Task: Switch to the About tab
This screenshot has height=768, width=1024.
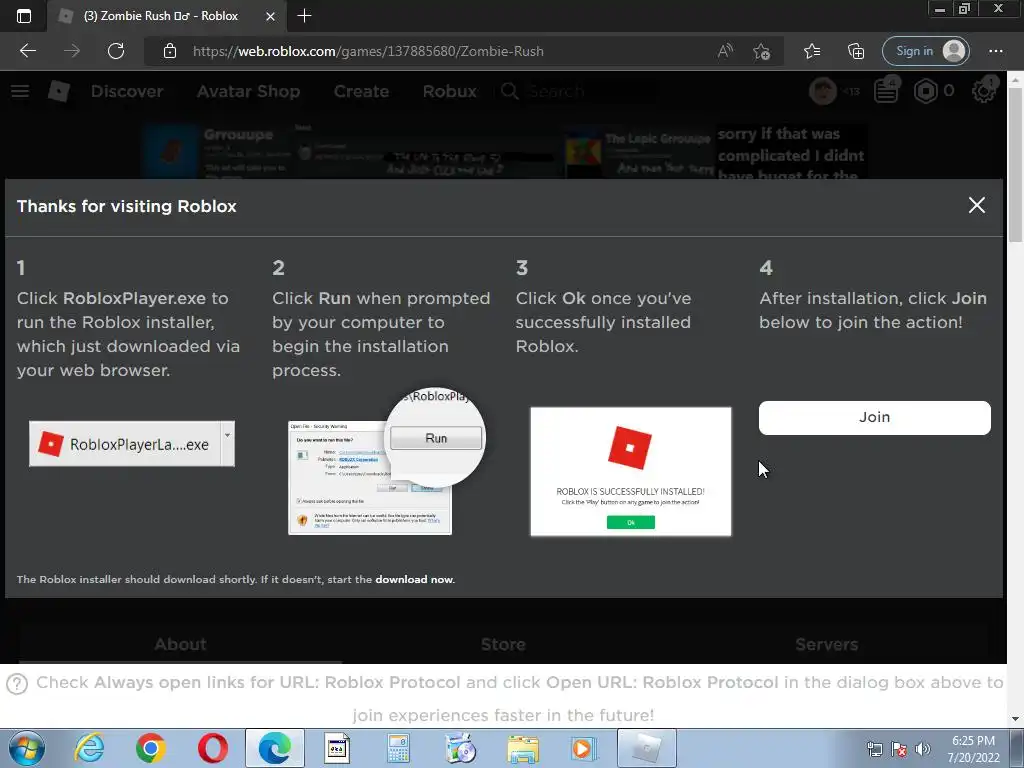Action: 180,645
